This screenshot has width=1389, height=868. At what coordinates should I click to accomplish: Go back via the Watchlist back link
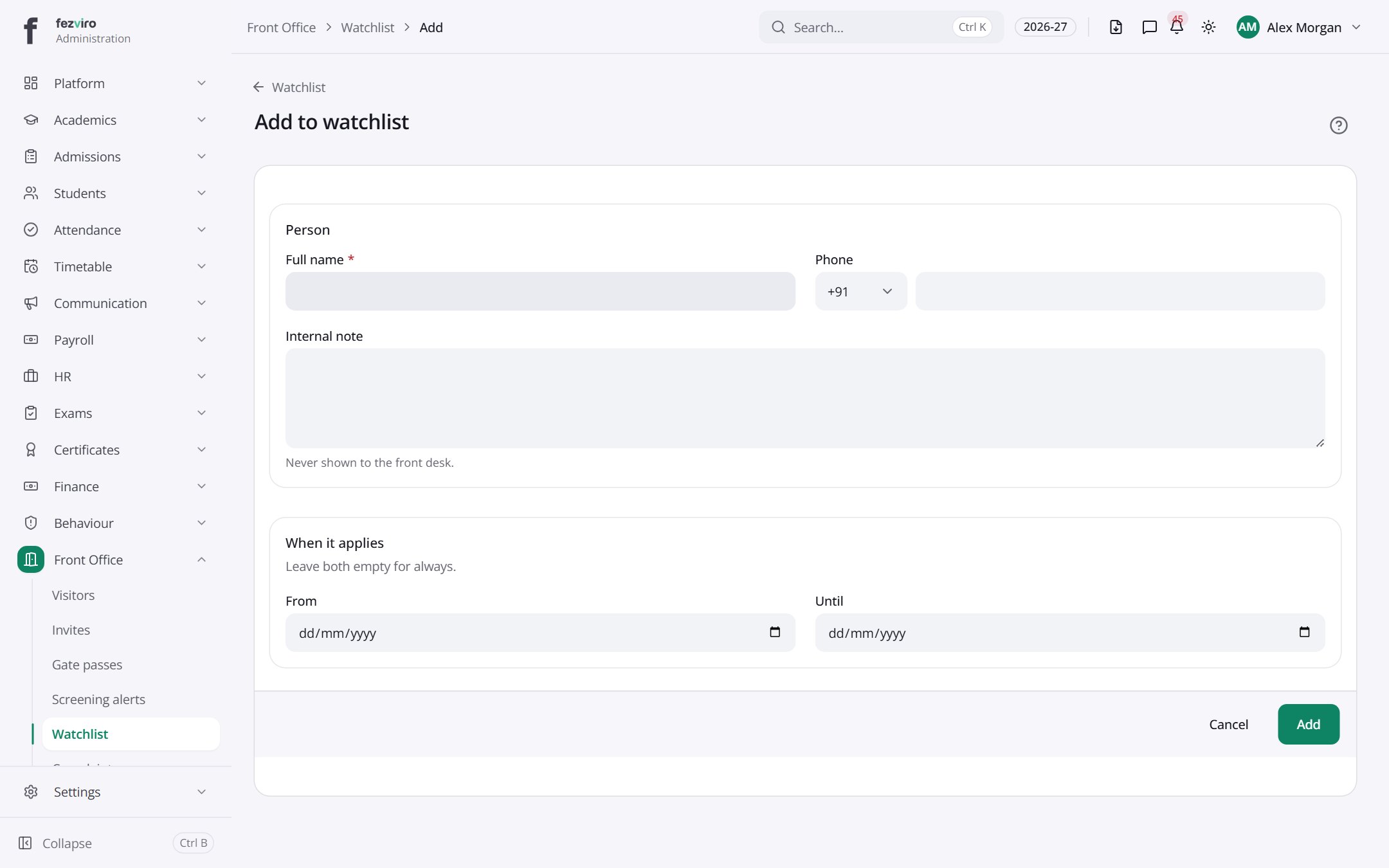pyautogui.click(x=289, y=87)
